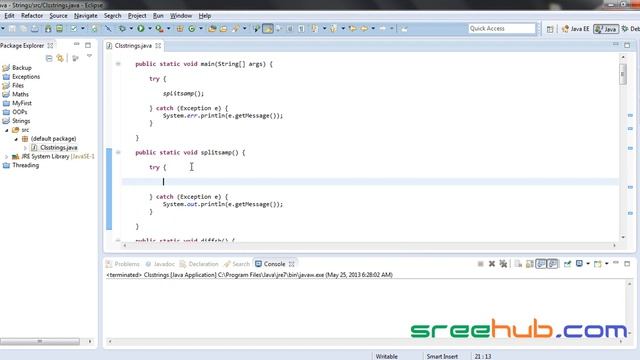Toggle Show Console When Standard Error Changes
This screenshot has height=360, width=640.
552,264
